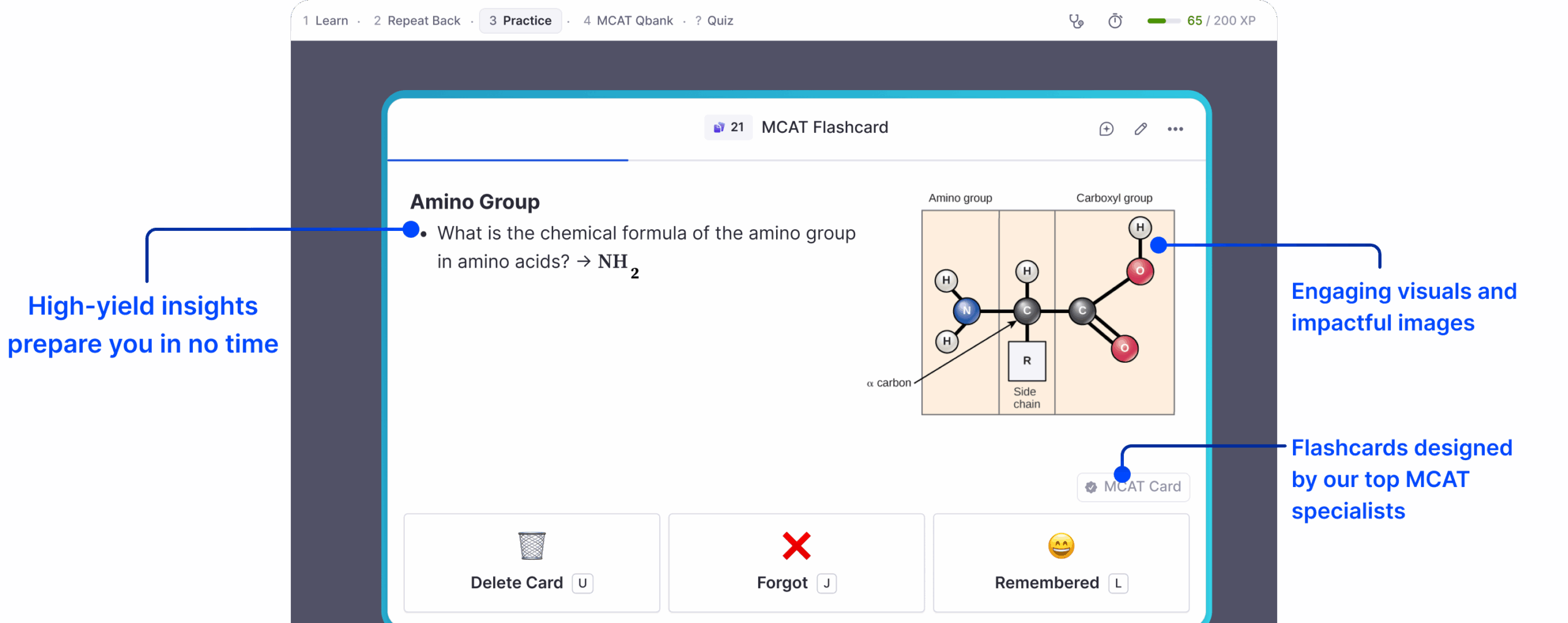Click the XP progress bar
1568x623 pixels.
pos(1164,21)
